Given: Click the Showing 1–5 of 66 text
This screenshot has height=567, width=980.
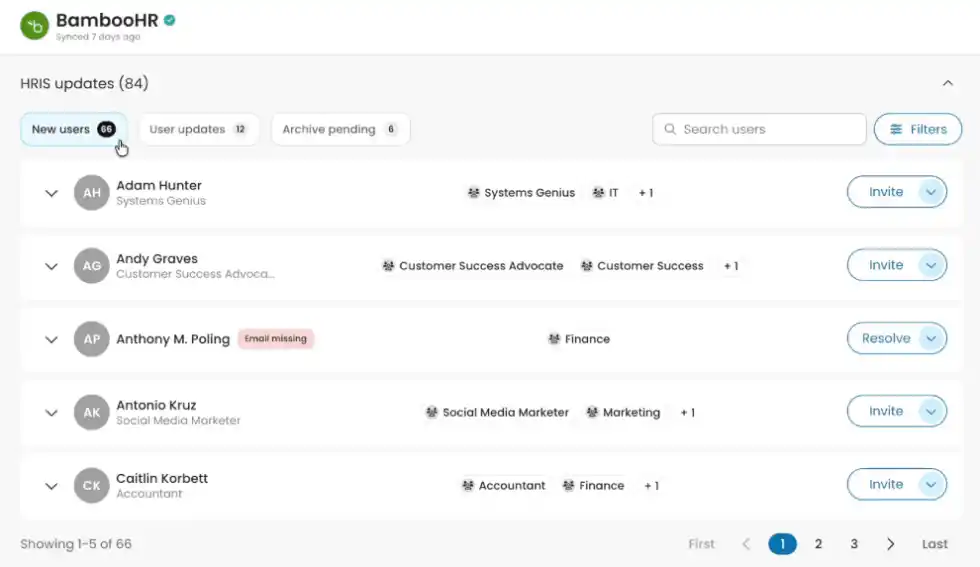Looking at the screenshot, I should click(x=76, y=544).
